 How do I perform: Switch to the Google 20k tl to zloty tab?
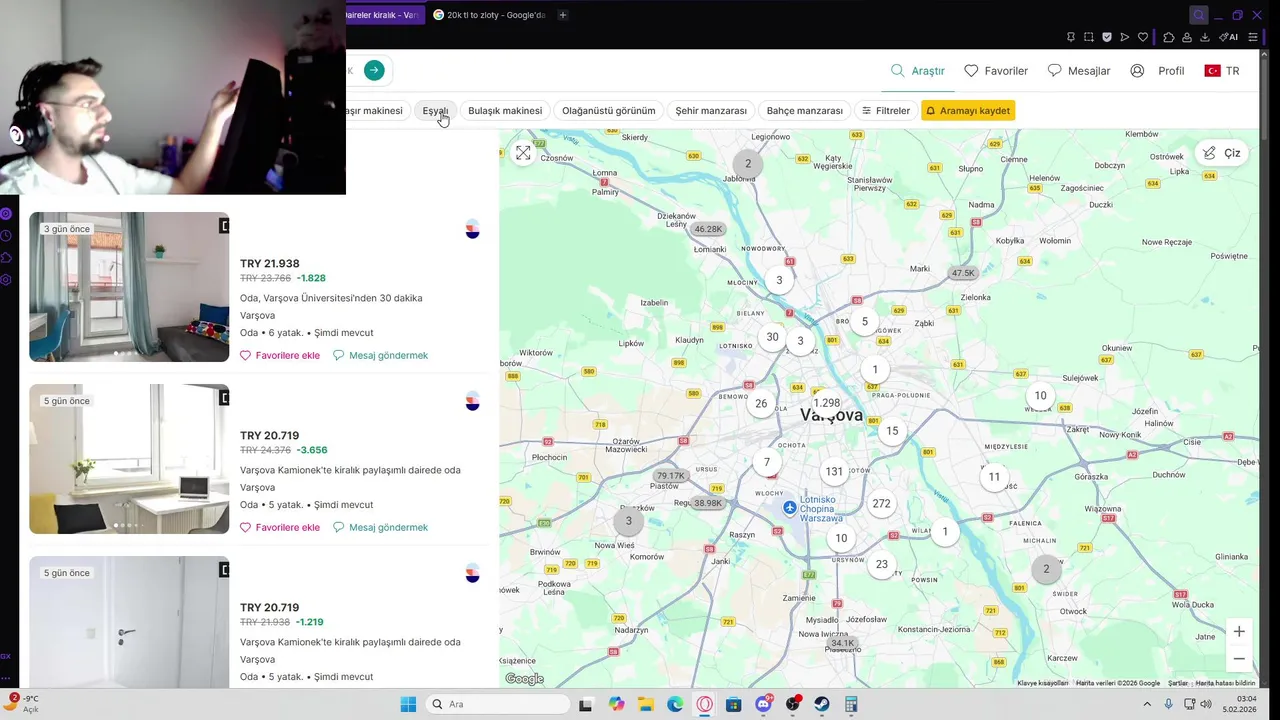[490, 15]
